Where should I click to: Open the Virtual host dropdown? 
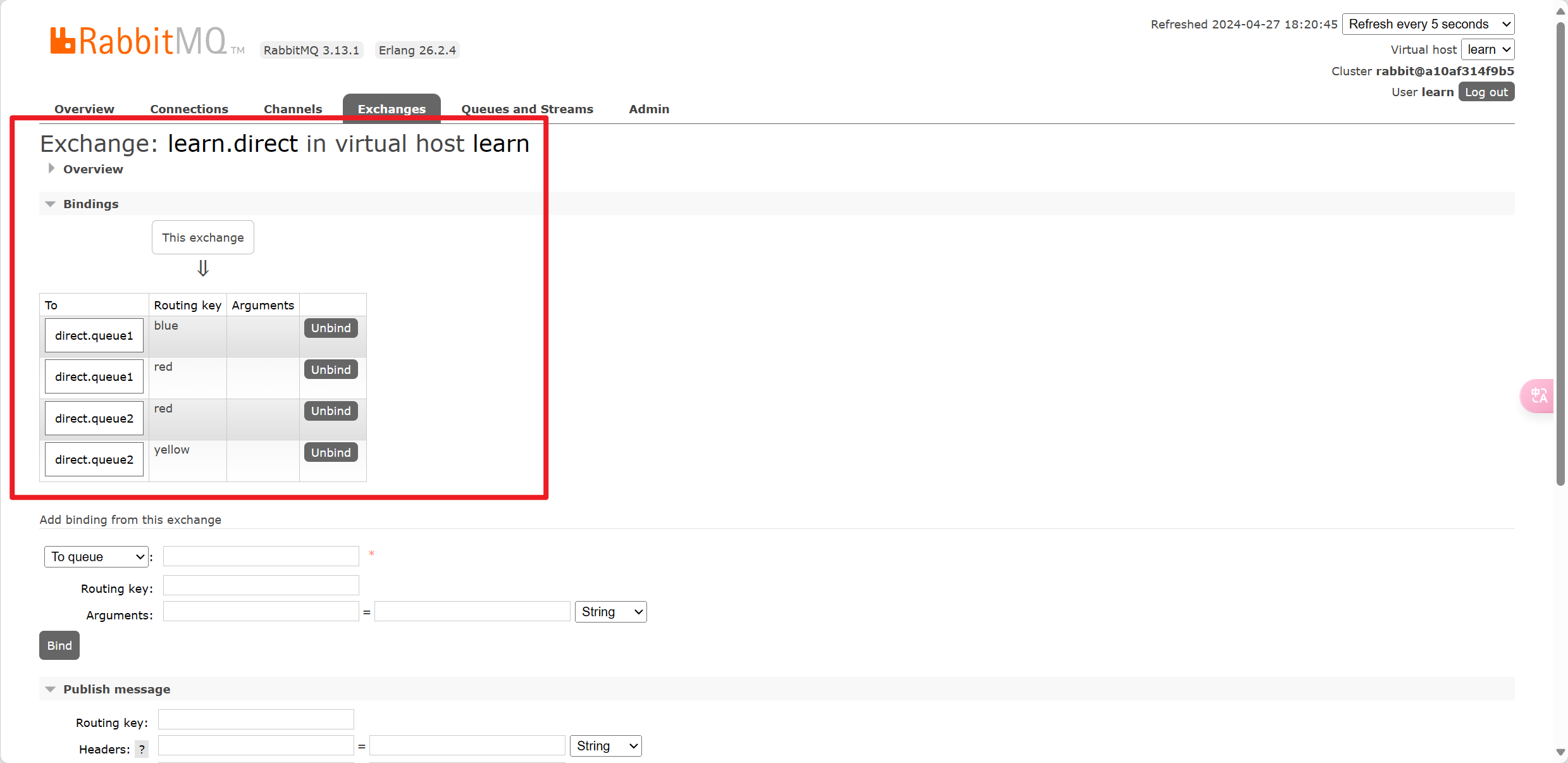point(1487,49)
